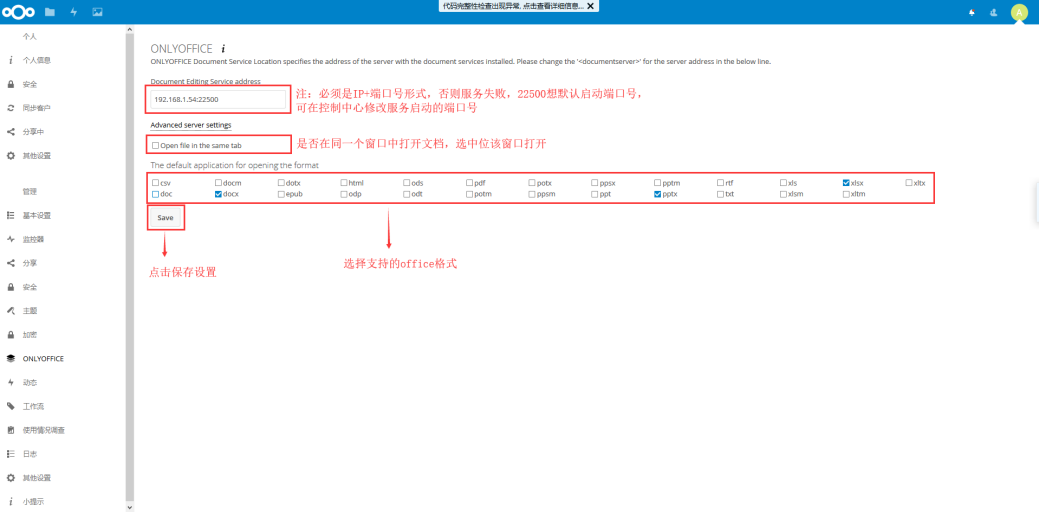Check the docm format checkbox

click(x=218, y=183)
